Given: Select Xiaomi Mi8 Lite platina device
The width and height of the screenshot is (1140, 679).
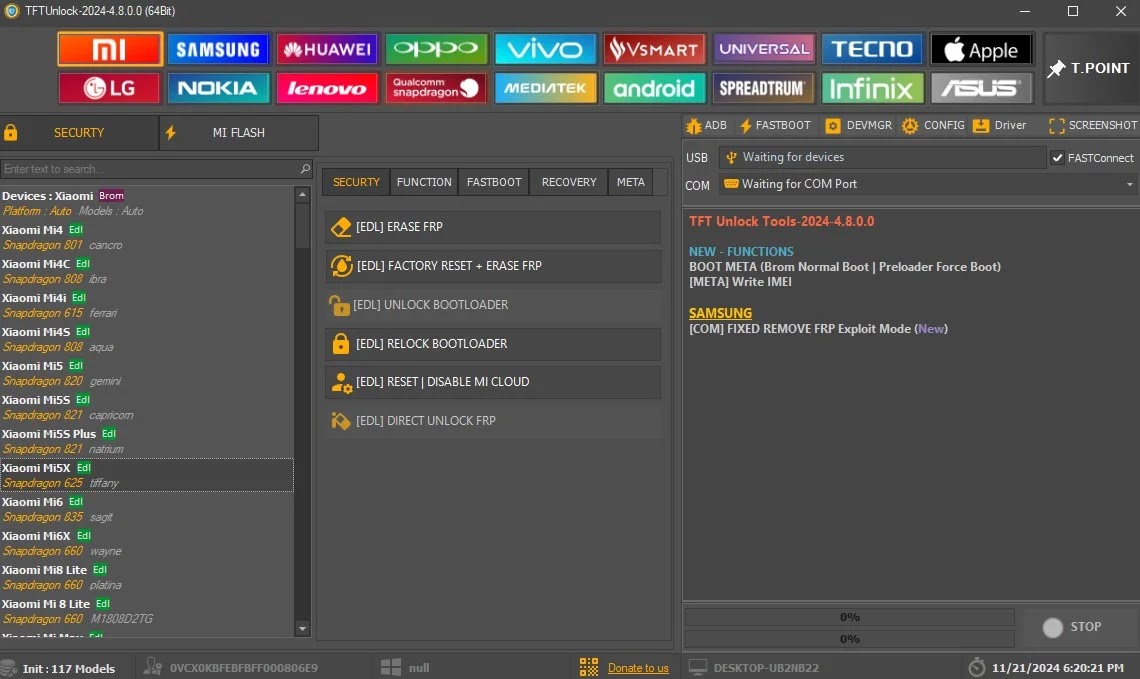Looking at the screenshot, I should tap(147, 577).
